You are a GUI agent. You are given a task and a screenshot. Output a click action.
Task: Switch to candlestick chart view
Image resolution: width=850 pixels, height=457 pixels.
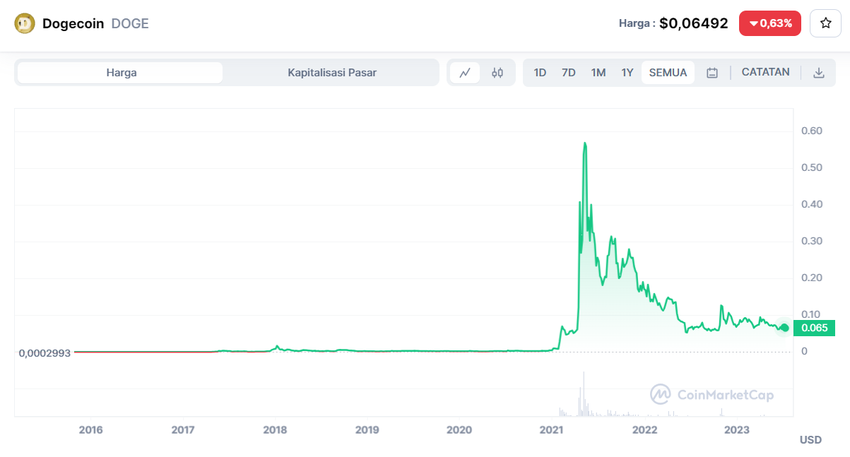(497, 73)
